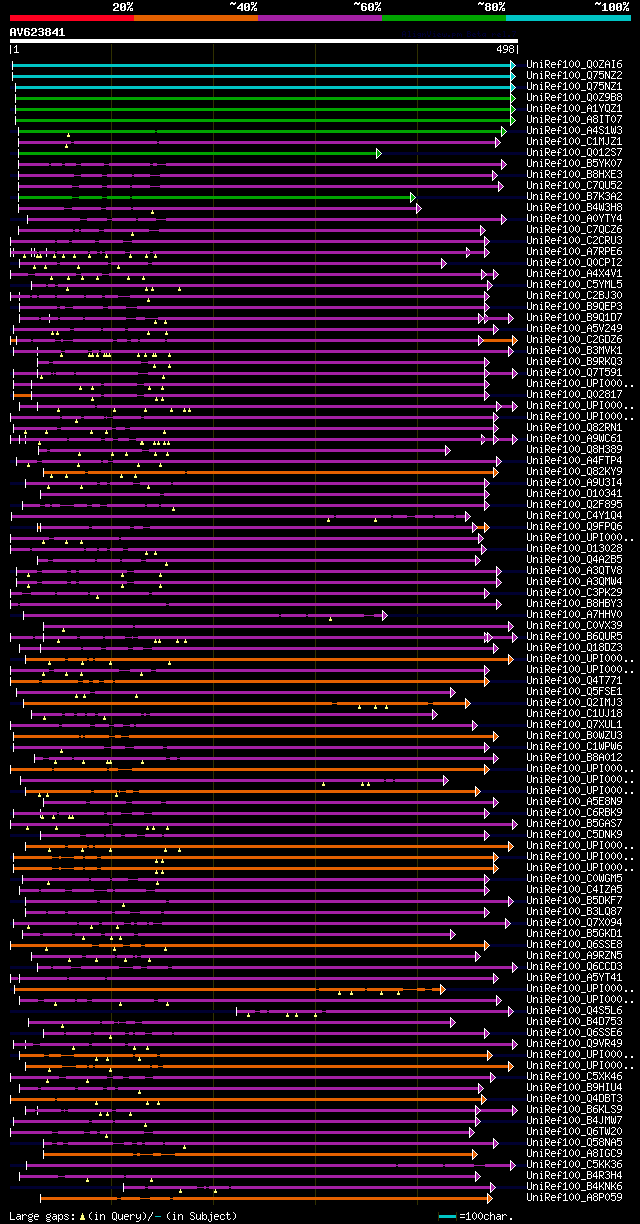Click label UniRef100_B8A012
The width and height of the screenshot is (640, 1224).
(574, 757)
